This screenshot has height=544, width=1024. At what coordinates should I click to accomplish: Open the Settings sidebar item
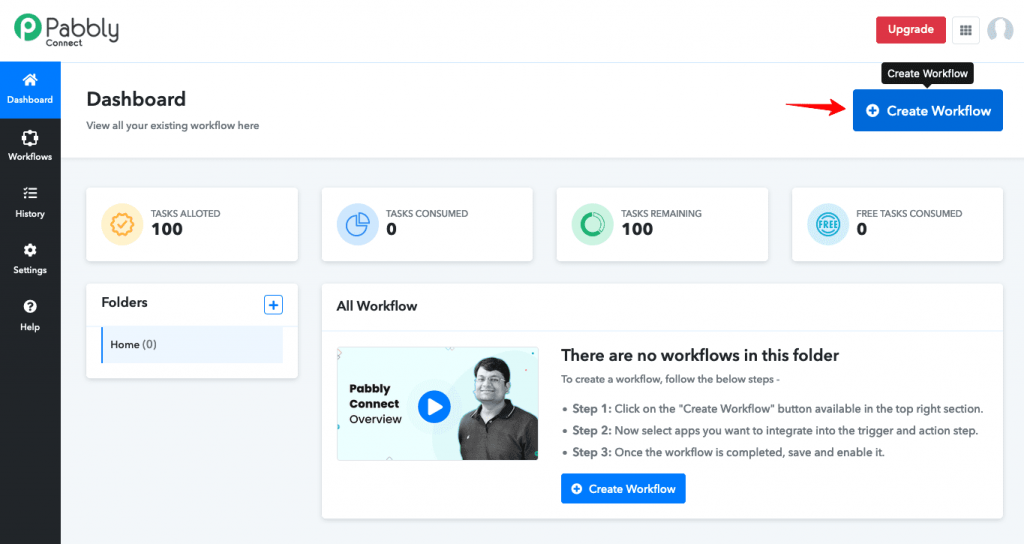[30, 259]
